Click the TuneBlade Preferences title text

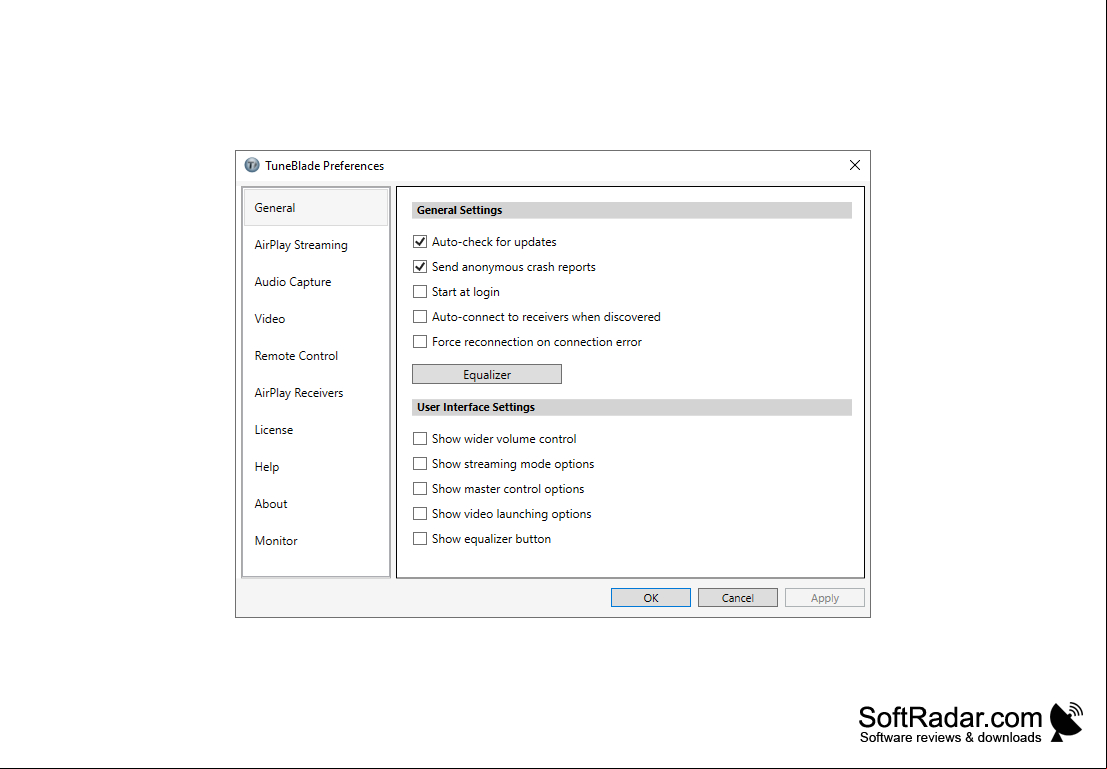point(325,166)
